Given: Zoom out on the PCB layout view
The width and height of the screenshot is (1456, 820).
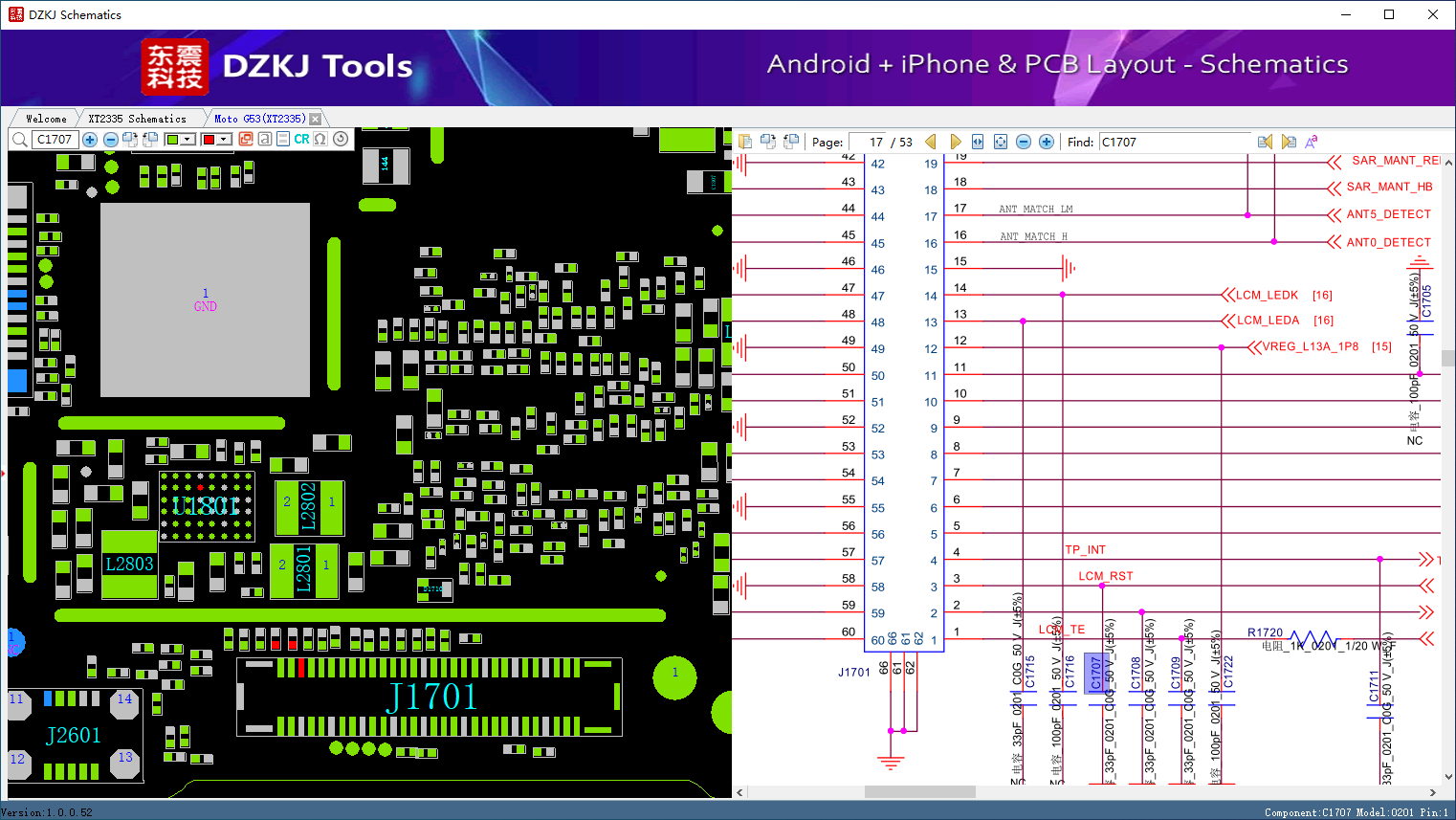Looking at the screenshot, I should click(x=111, y=140).
